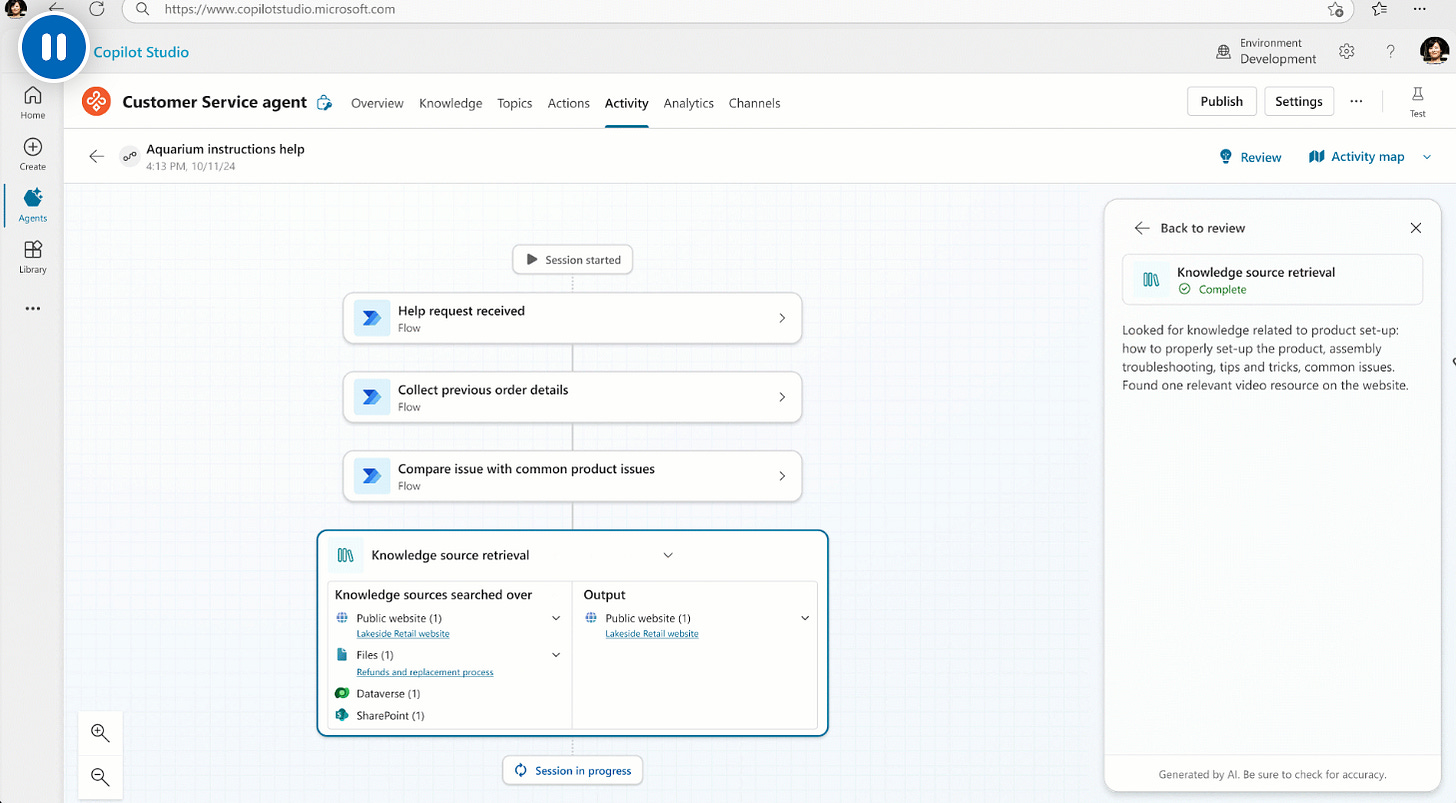
Task: Open the help question mark icon
Action: 1391,51
